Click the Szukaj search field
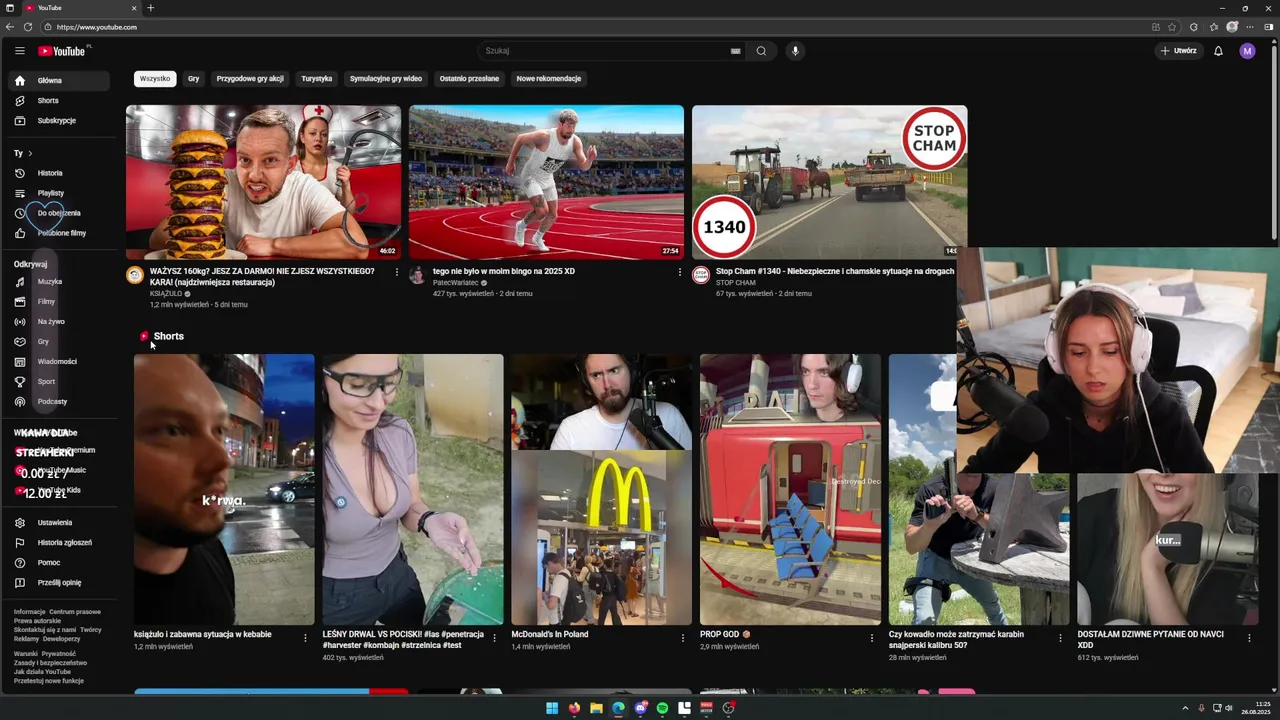This screenshot has height=720, width=1280. (x=605, y=51)
